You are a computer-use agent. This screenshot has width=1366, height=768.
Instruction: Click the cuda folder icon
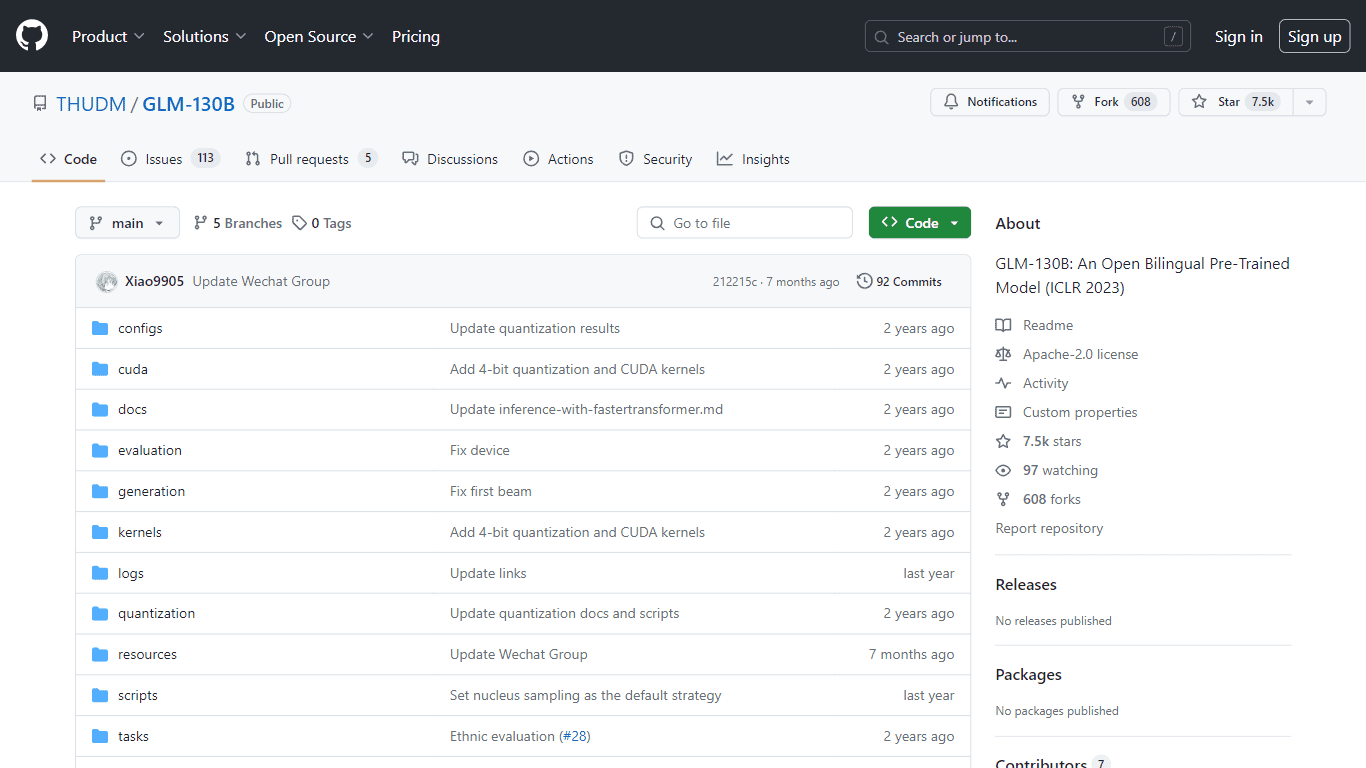100,369
